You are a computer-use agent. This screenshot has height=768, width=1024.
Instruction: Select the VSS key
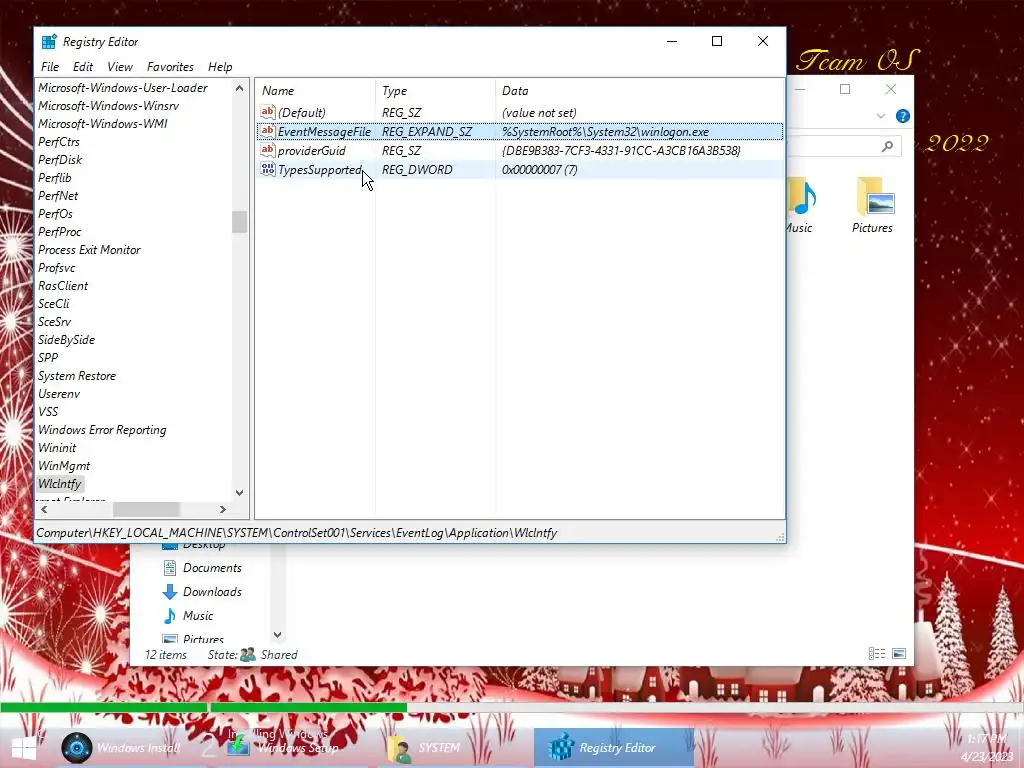[x=48, y=412]
